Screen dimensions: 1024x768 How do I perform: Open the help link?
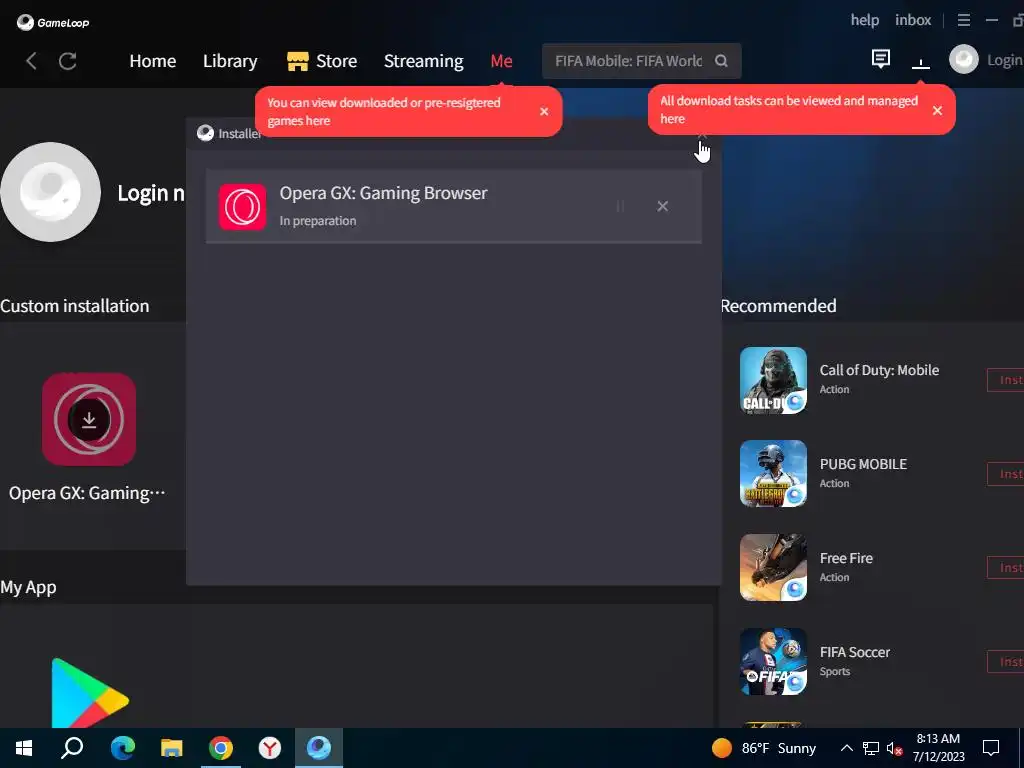(x=865, y=20)
